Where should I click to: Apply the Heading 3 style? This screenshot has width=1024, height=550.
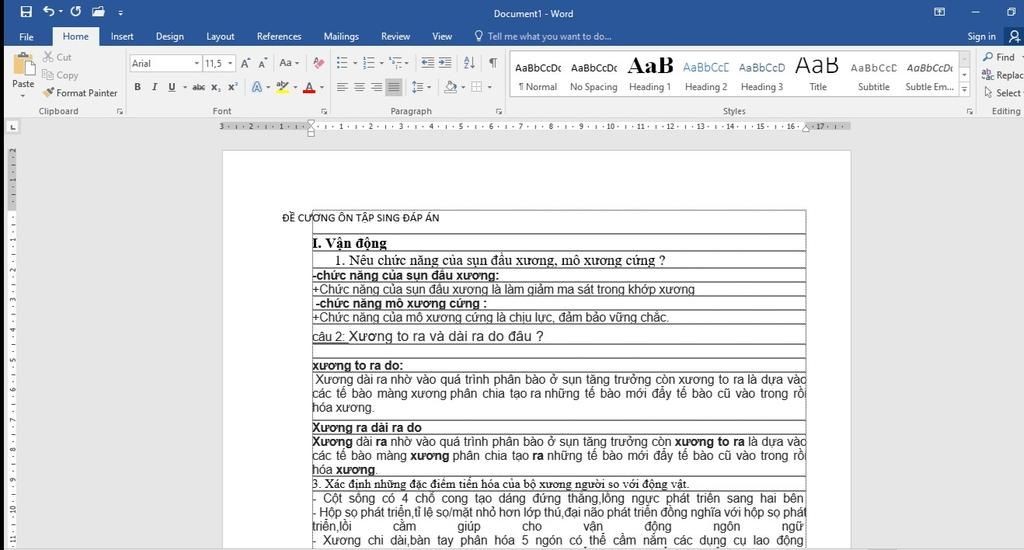[x=761, y=74]
